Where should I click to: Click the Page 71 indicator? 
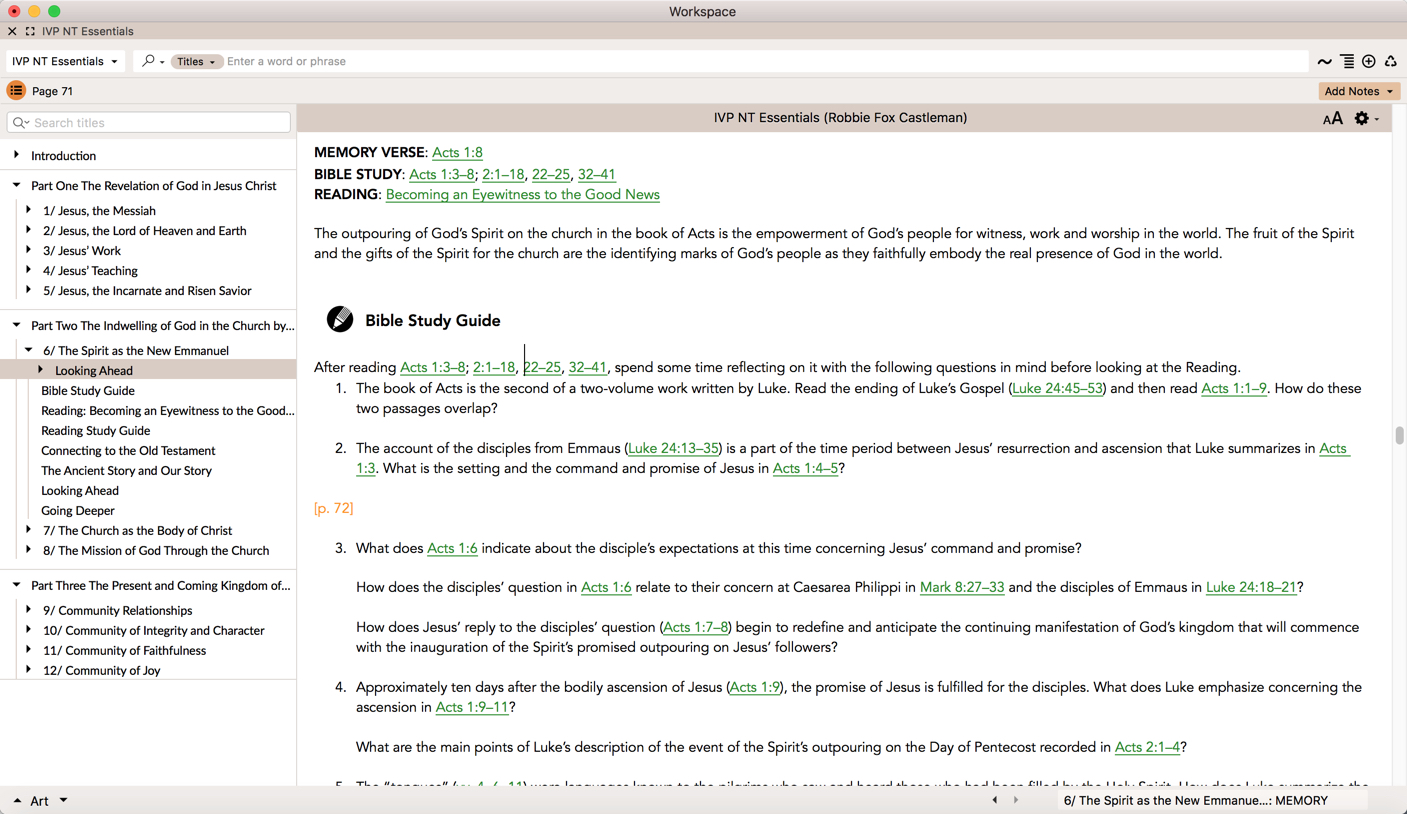pyautogui.click(x=52, y=91)
